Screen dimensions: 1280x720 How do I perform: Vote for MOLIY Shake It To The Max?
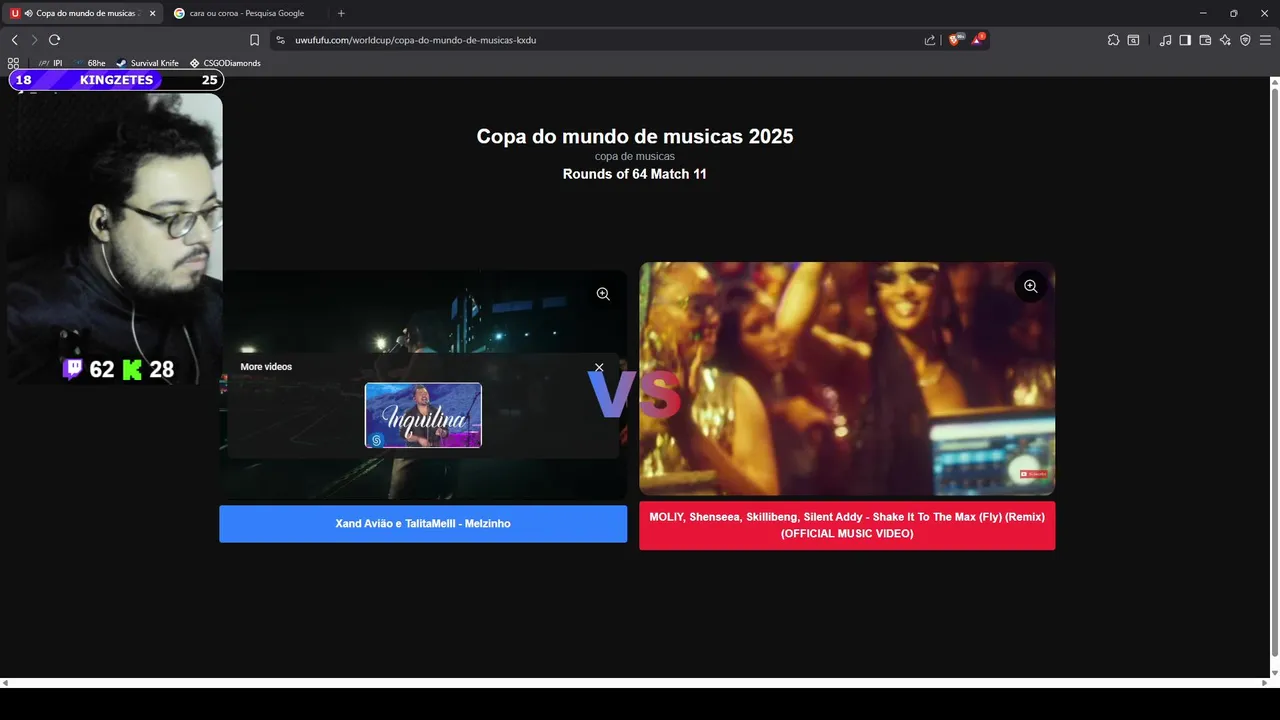click(847, 525)
